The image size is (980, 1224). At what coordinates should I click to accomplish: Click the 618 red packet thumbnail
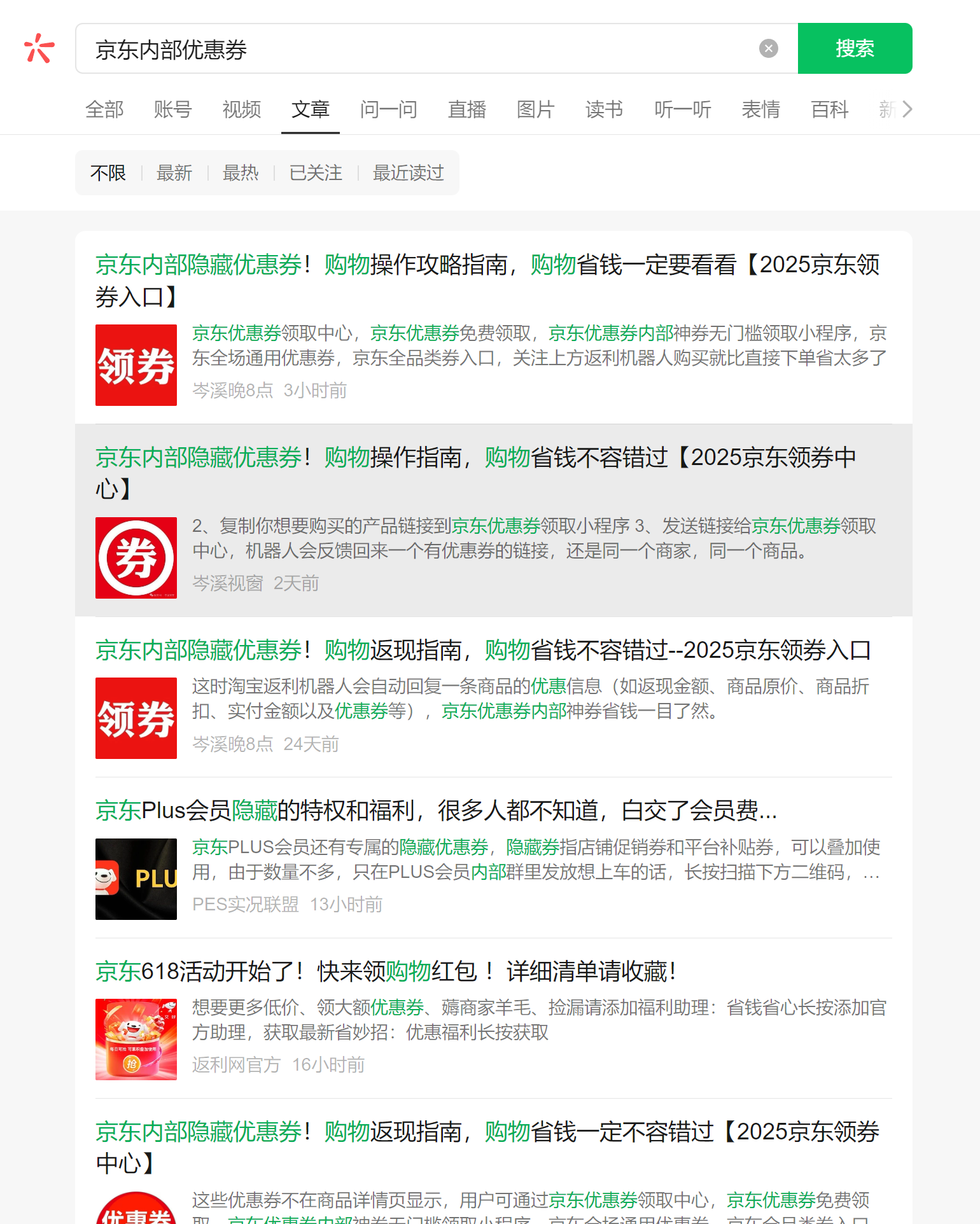click(136, 1040)
